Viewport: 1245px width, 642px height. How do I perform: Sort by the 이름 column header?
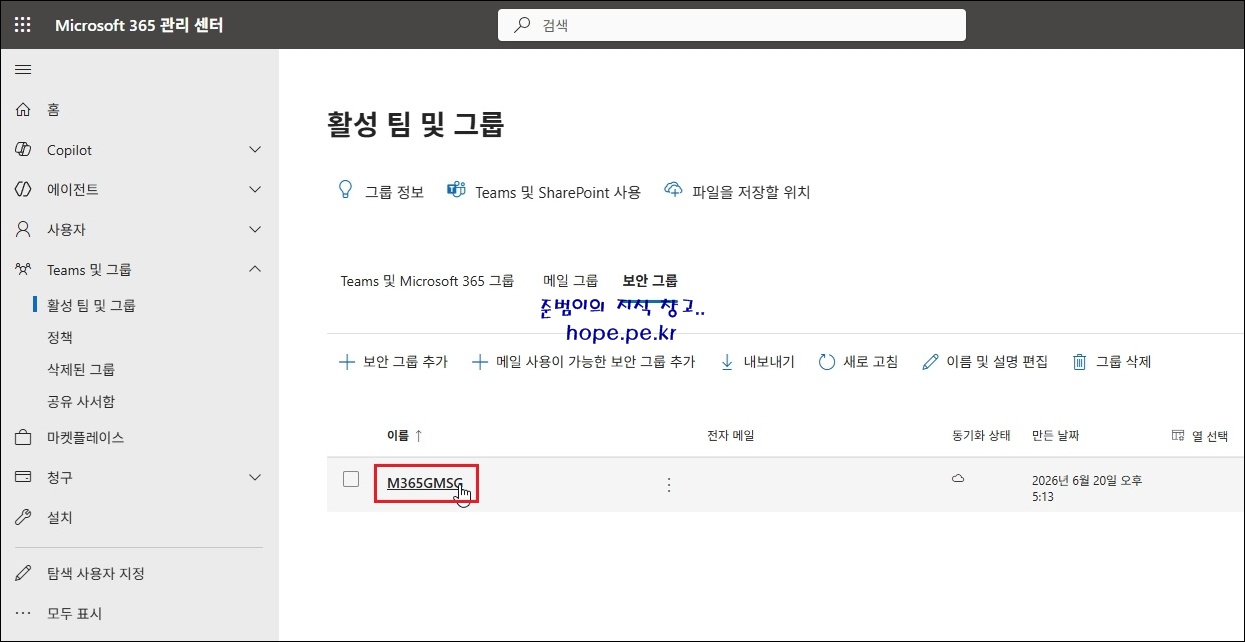coord(405,435)
